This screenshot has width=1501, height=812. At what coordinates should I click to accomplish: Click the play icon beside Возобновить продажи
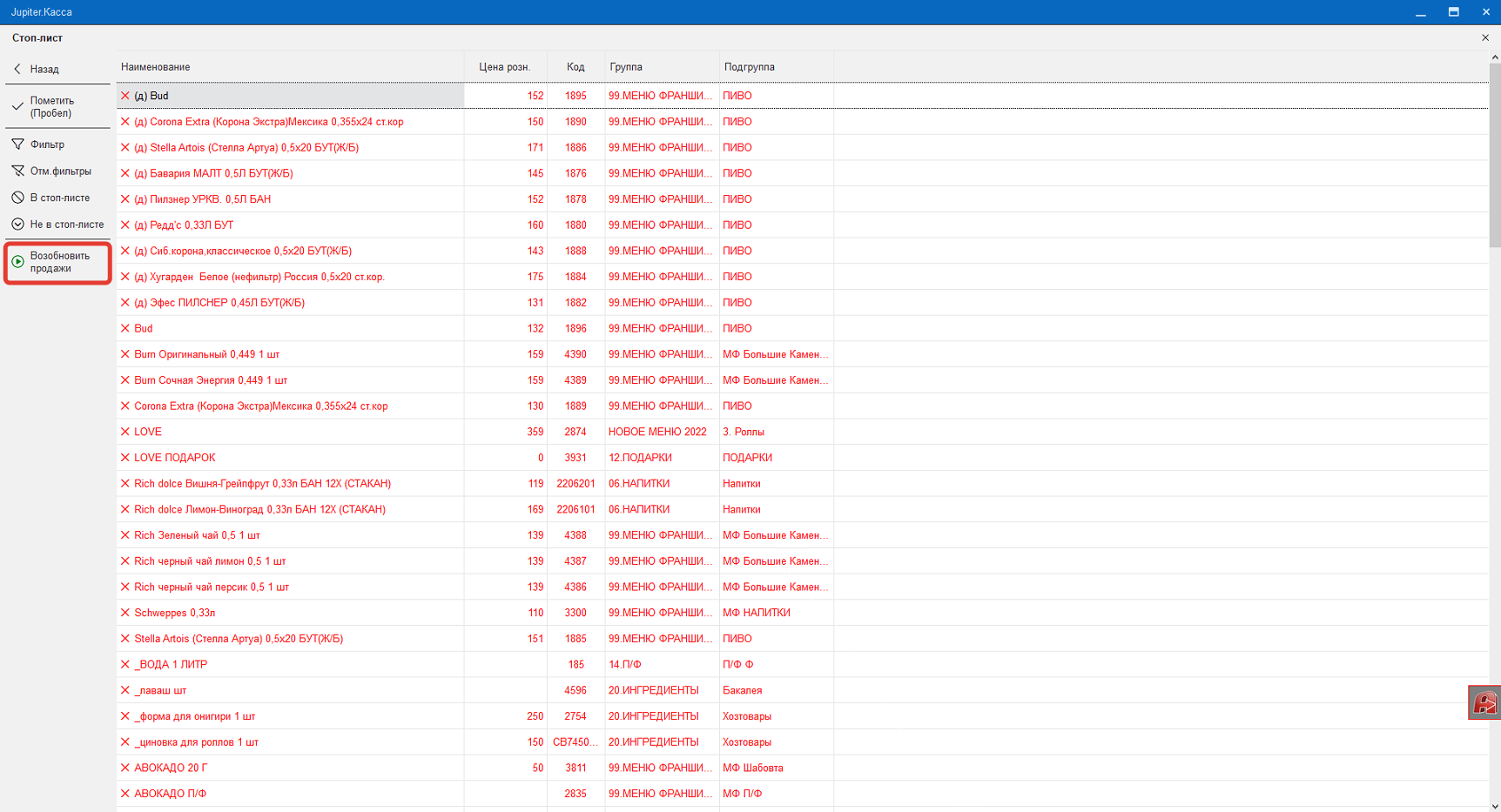(x=17, y=262)
